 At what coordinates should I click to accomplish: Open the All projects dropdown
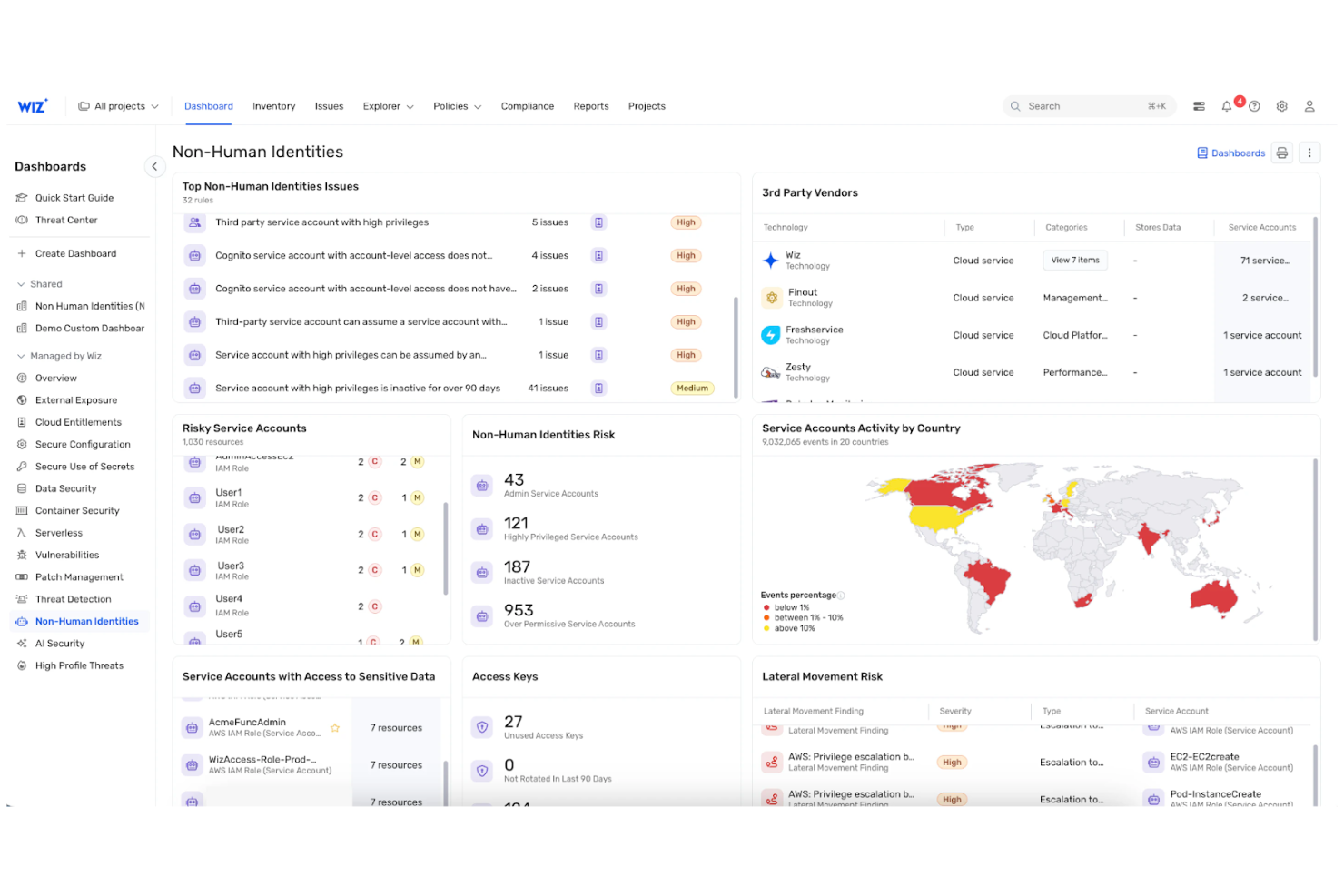[119, 105]
